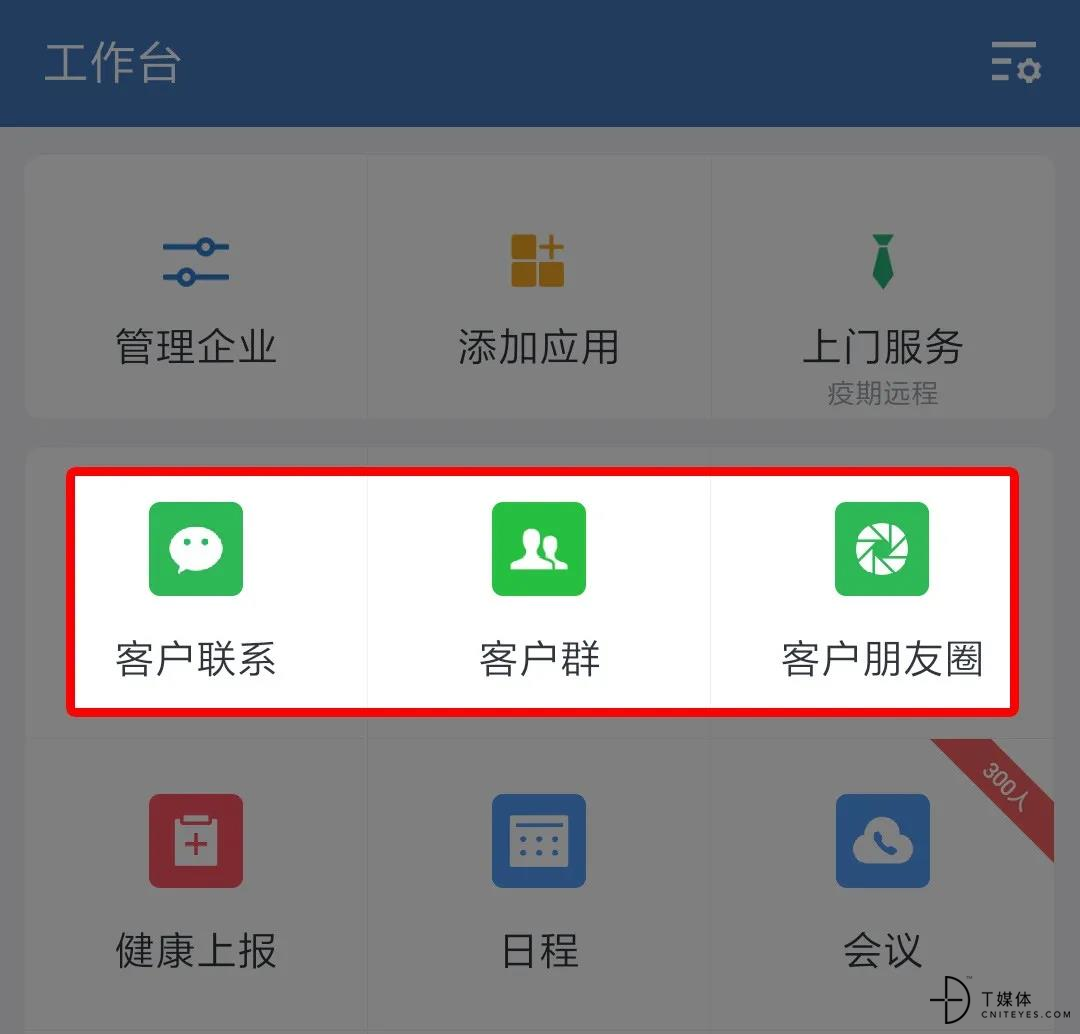Click the 客户联系 text label

tap(196, 659)
